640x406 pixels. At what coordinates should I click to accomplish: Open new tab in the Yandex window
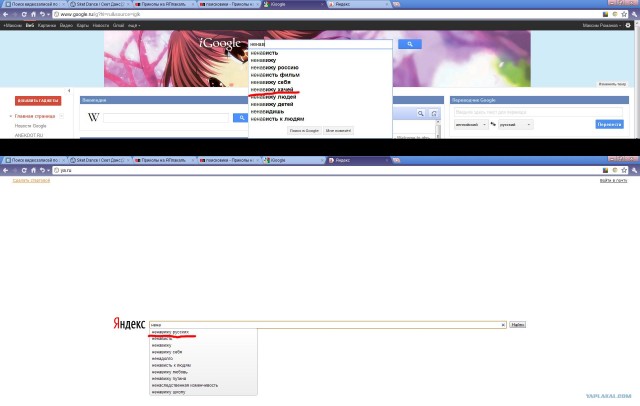[396, 160]
